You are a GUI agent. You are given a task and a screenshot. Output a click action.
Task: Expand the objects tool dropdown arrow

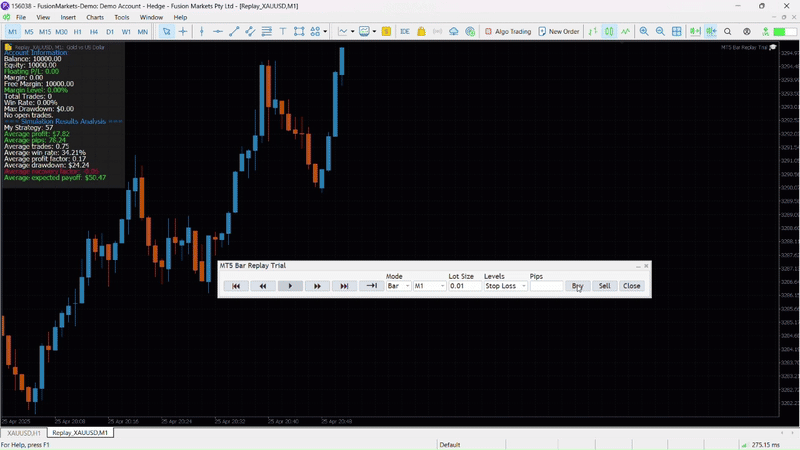coord(325,32)
